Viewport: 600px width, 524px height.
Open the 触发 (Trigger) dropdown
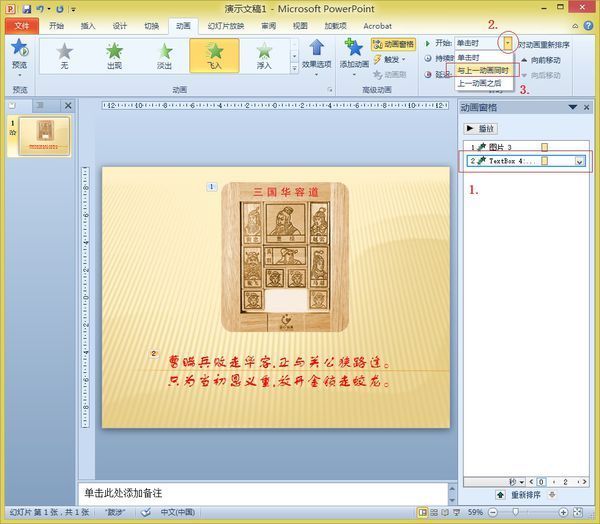(391, 60)
